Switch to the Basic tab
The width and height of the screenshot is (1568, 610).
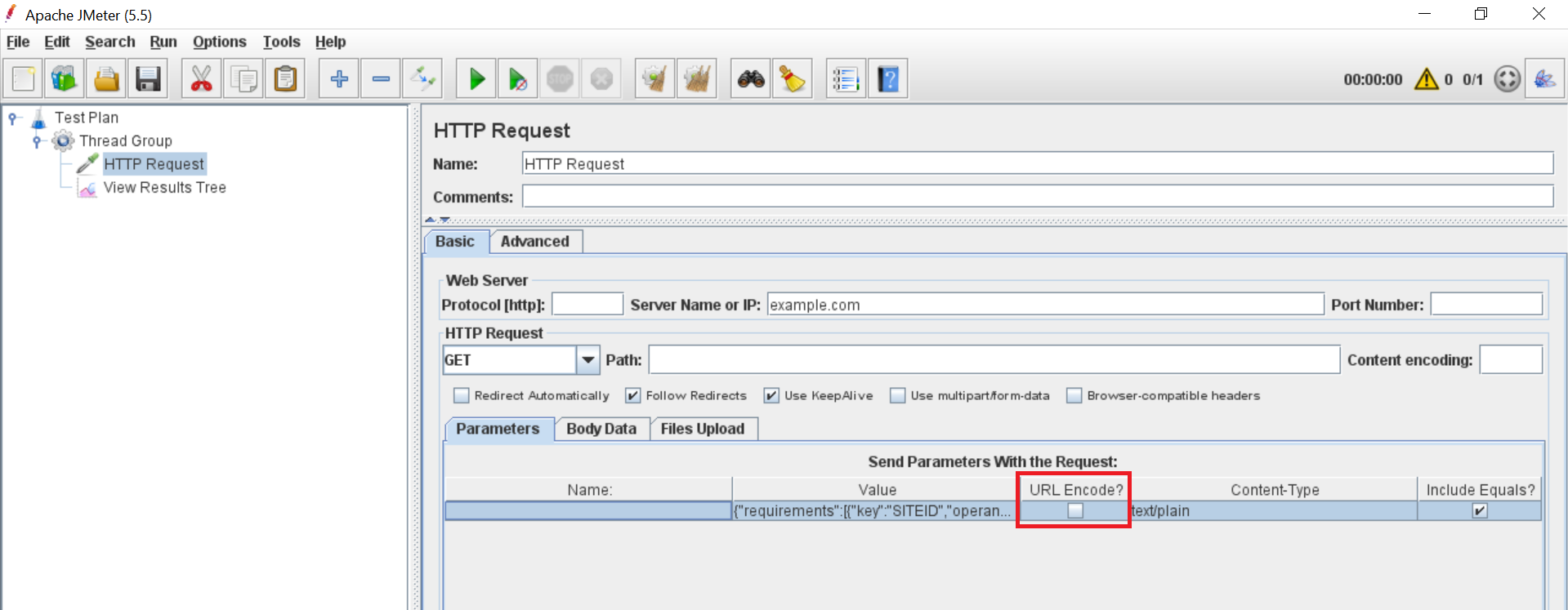click(x=456, y=242)
